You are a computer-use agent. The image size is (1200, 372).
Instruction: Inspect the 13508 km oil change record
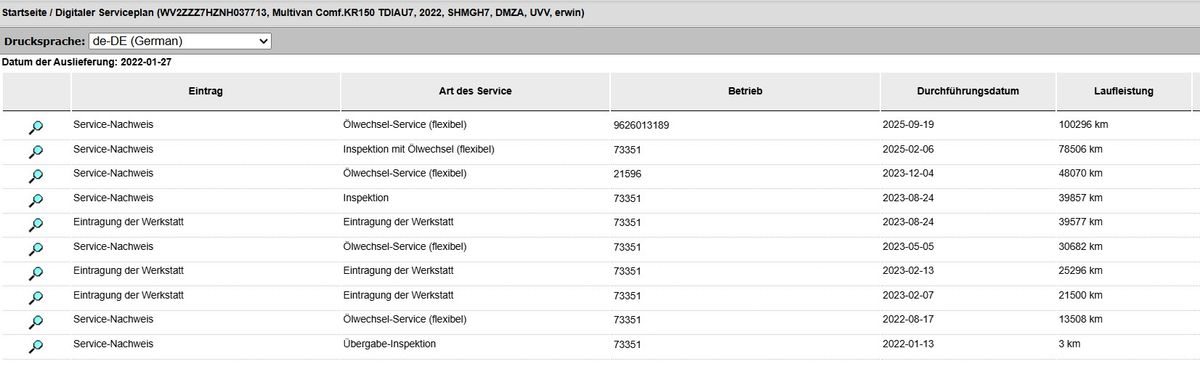coord(36,321)
